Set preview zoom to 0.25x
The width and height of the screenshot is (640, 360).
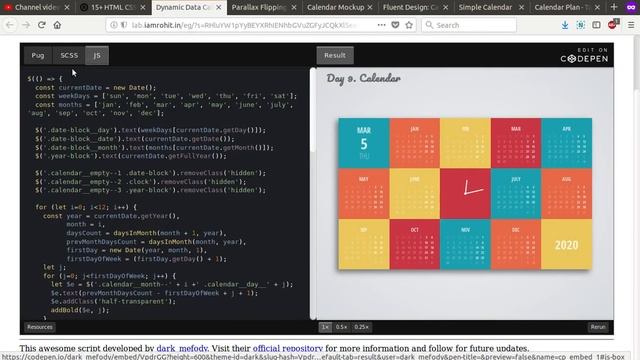coord(361,327)
